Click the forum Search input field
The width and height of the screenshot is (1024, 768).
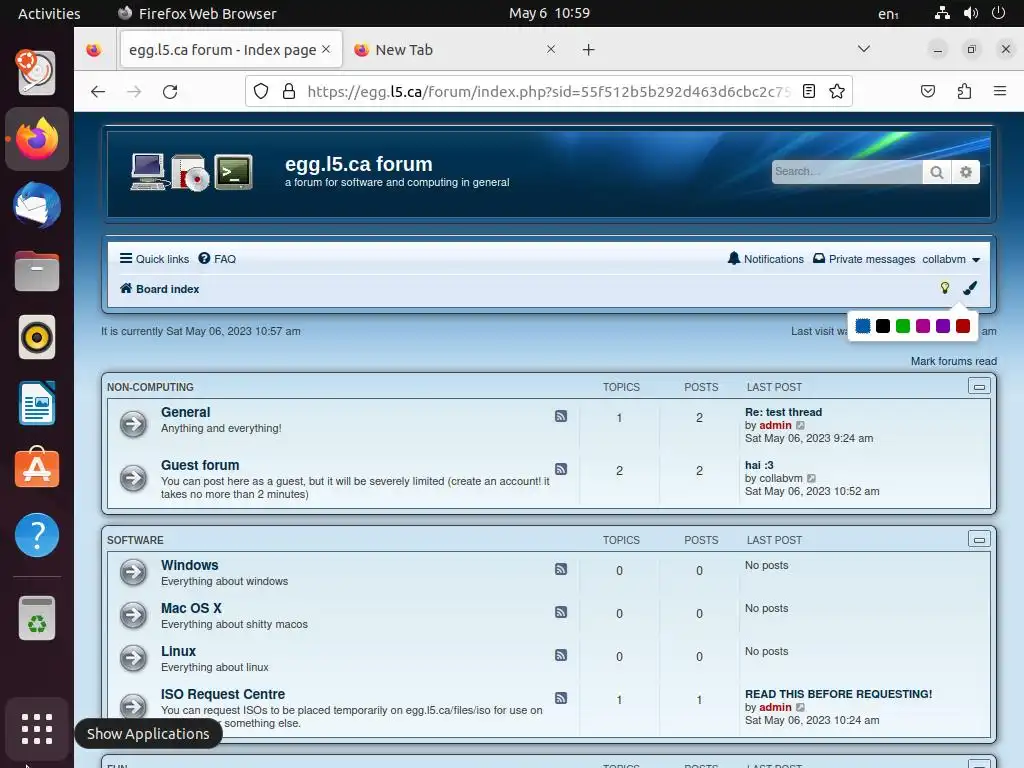847,172
